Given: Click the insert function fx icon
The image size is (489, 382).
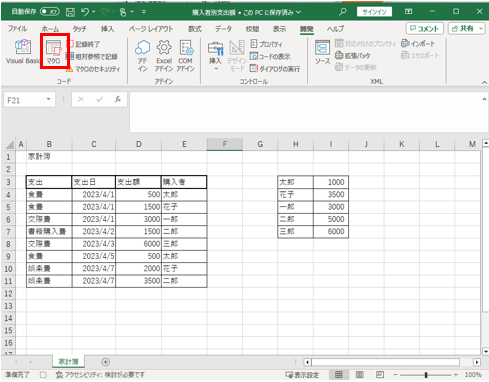Looking at the screenshot, I should tap(118, 99).
